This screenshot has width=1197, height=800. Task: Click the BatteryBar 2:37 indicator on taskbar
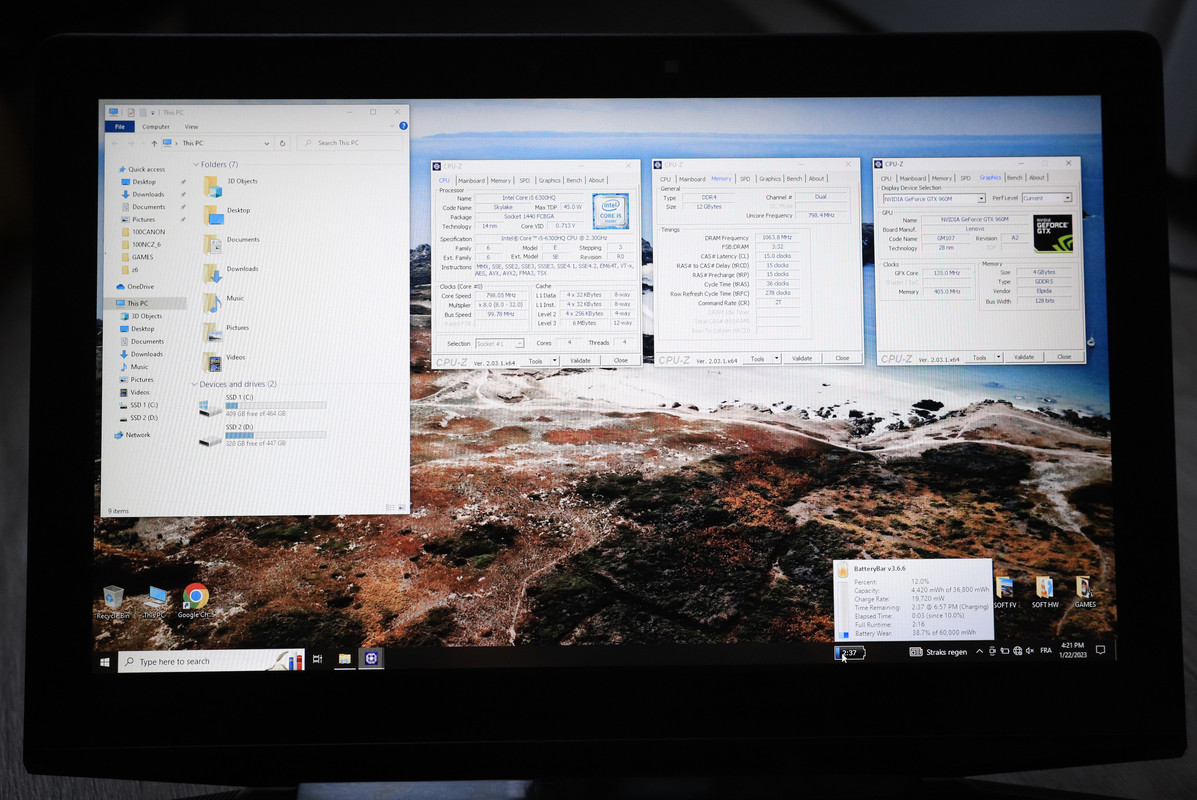point(849,653)
